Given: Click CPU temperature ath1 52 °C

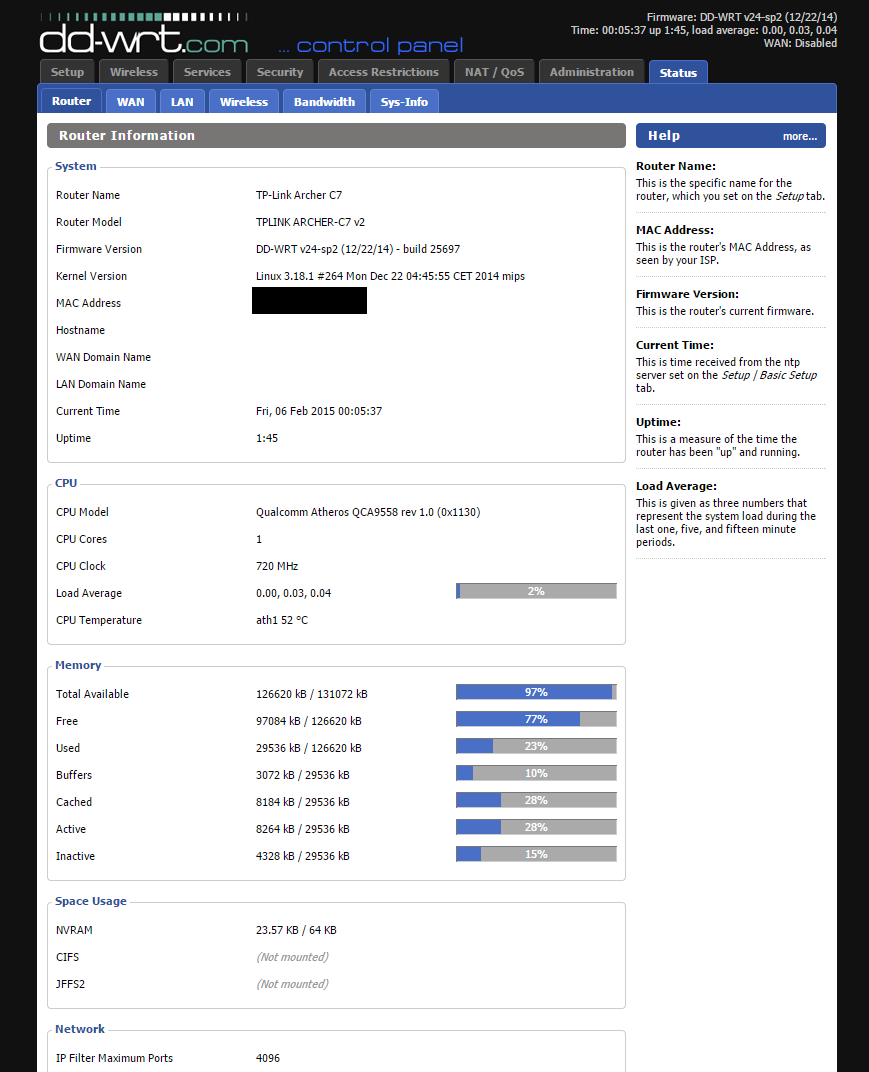Looking at the screenshot, I should tap(282, 620).
